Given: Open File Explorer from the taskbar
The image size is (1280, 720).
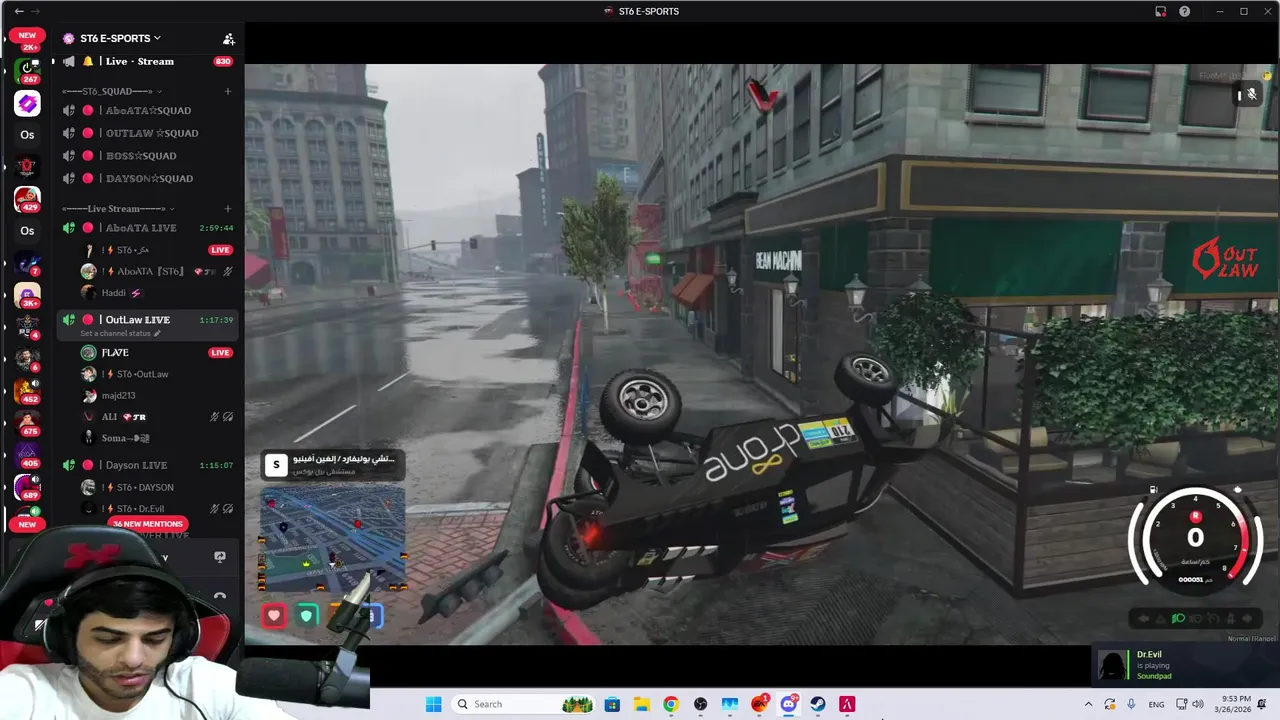Looking at the screenshot, I should point(641,704).
